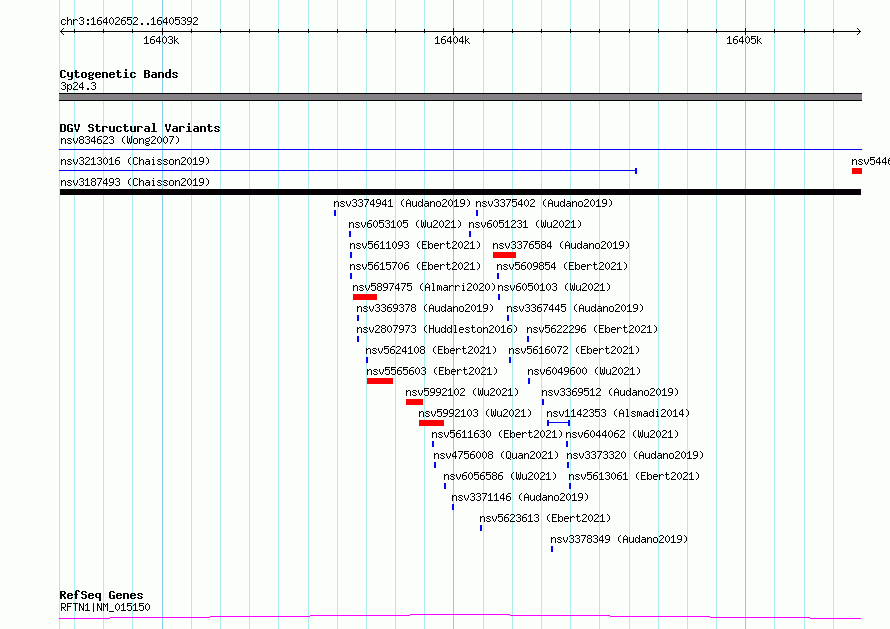This screenshot has height=629, width=890.
Task: Open nsv5897475 (Almarri2020) variant
Action: pos(424,287)
